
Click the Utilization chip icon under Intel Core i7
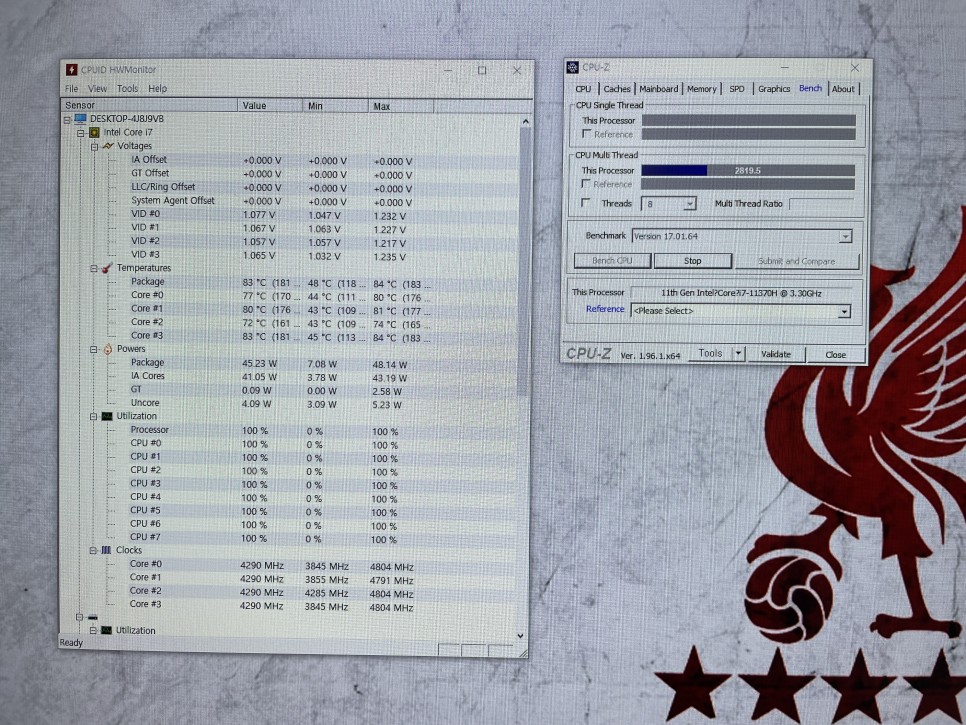point(107,416)
